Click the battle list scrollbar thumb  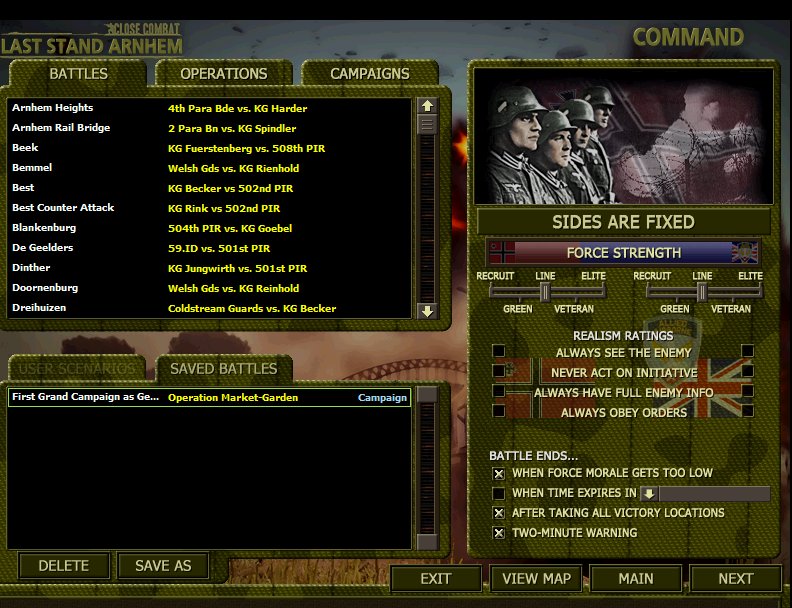point(427,124)
